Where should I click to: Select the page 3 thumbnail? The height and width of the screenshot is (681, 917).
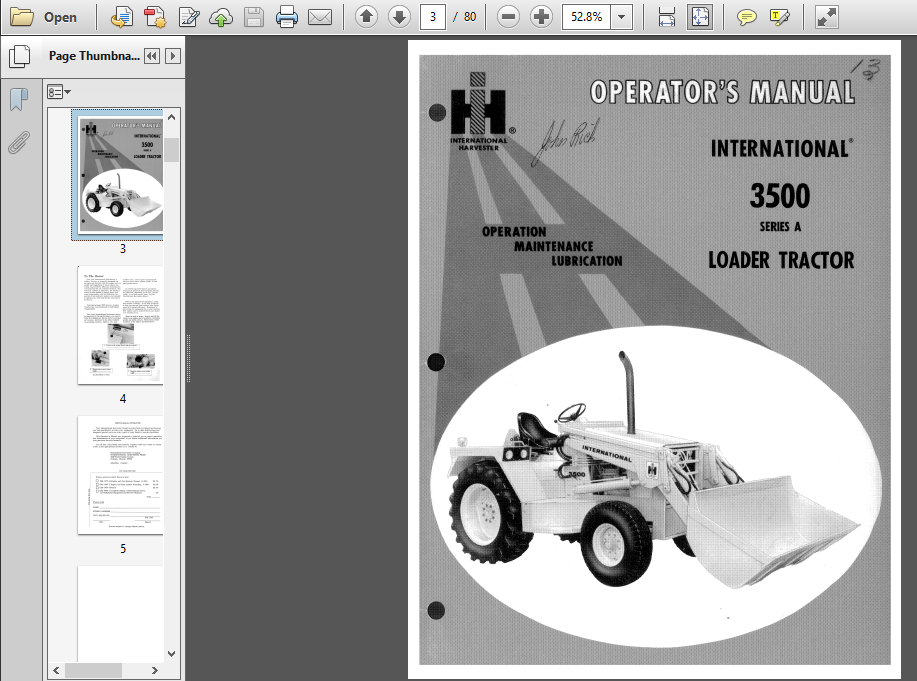pyautogui.click(x=118, y=174)
